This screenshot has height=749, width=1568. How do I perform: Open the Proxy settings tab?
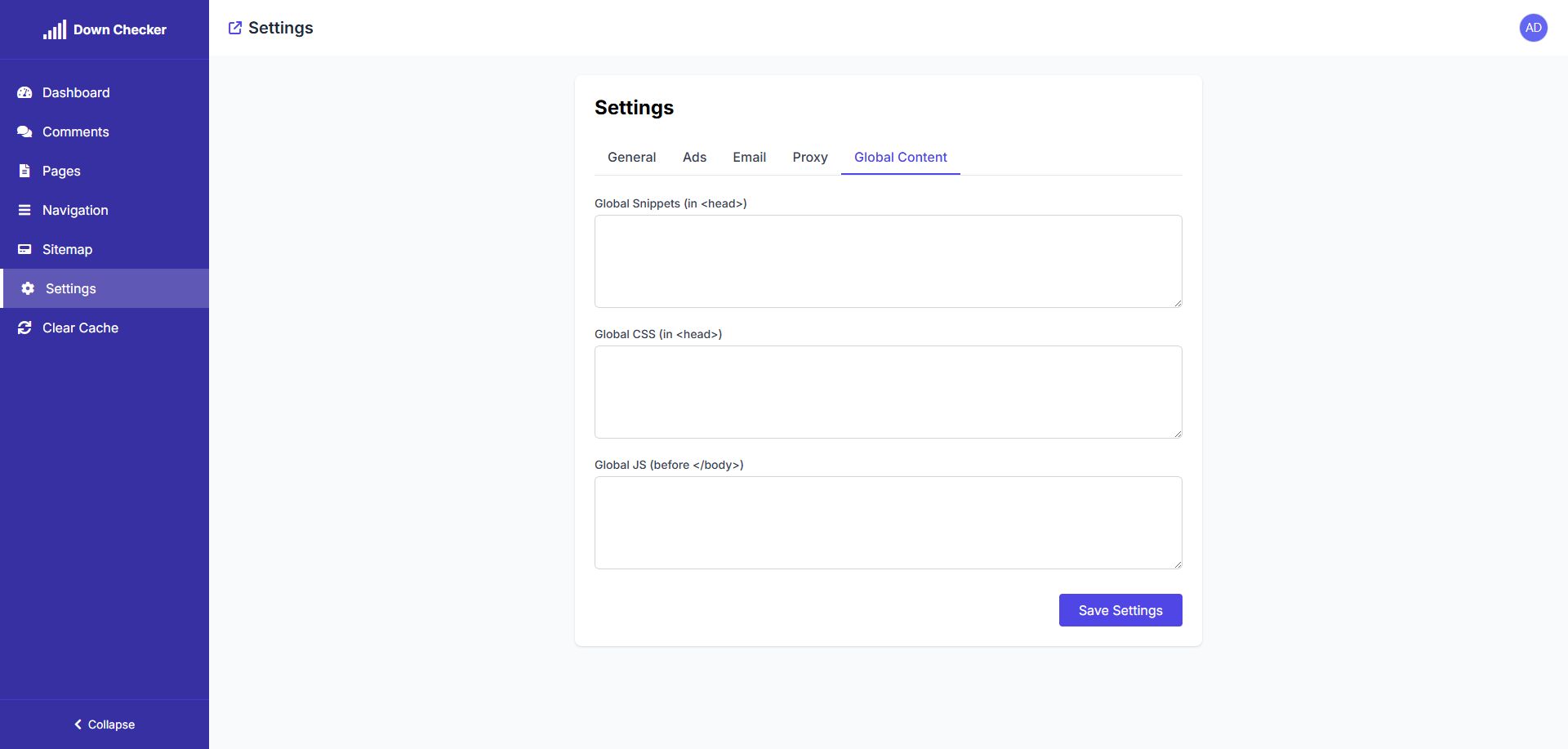point(809,157)
